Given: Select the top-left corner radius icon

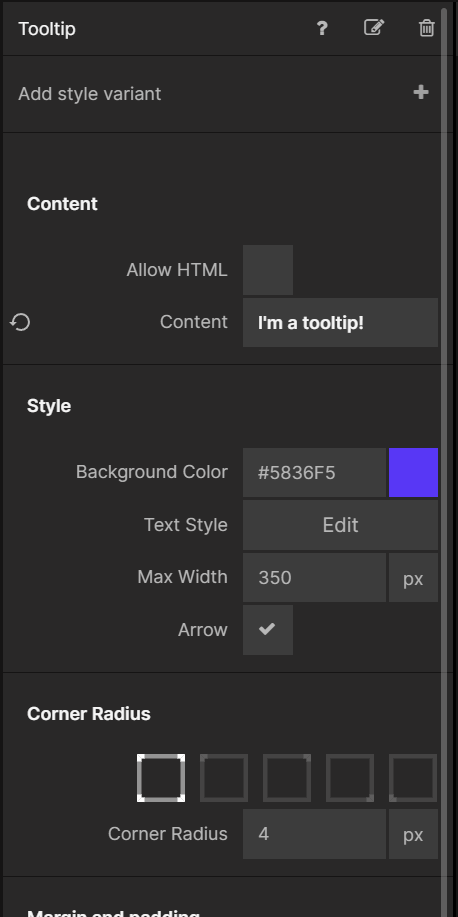Looking at the screenshot, I should tap(224, 778).
